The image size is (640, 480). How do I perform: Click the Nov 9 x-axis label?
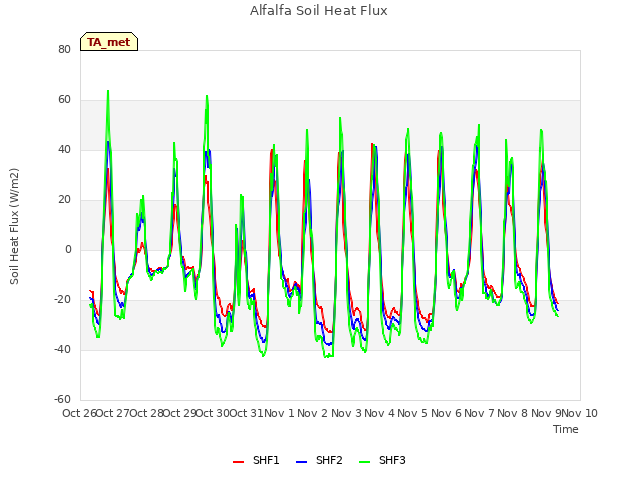[546, 413]
